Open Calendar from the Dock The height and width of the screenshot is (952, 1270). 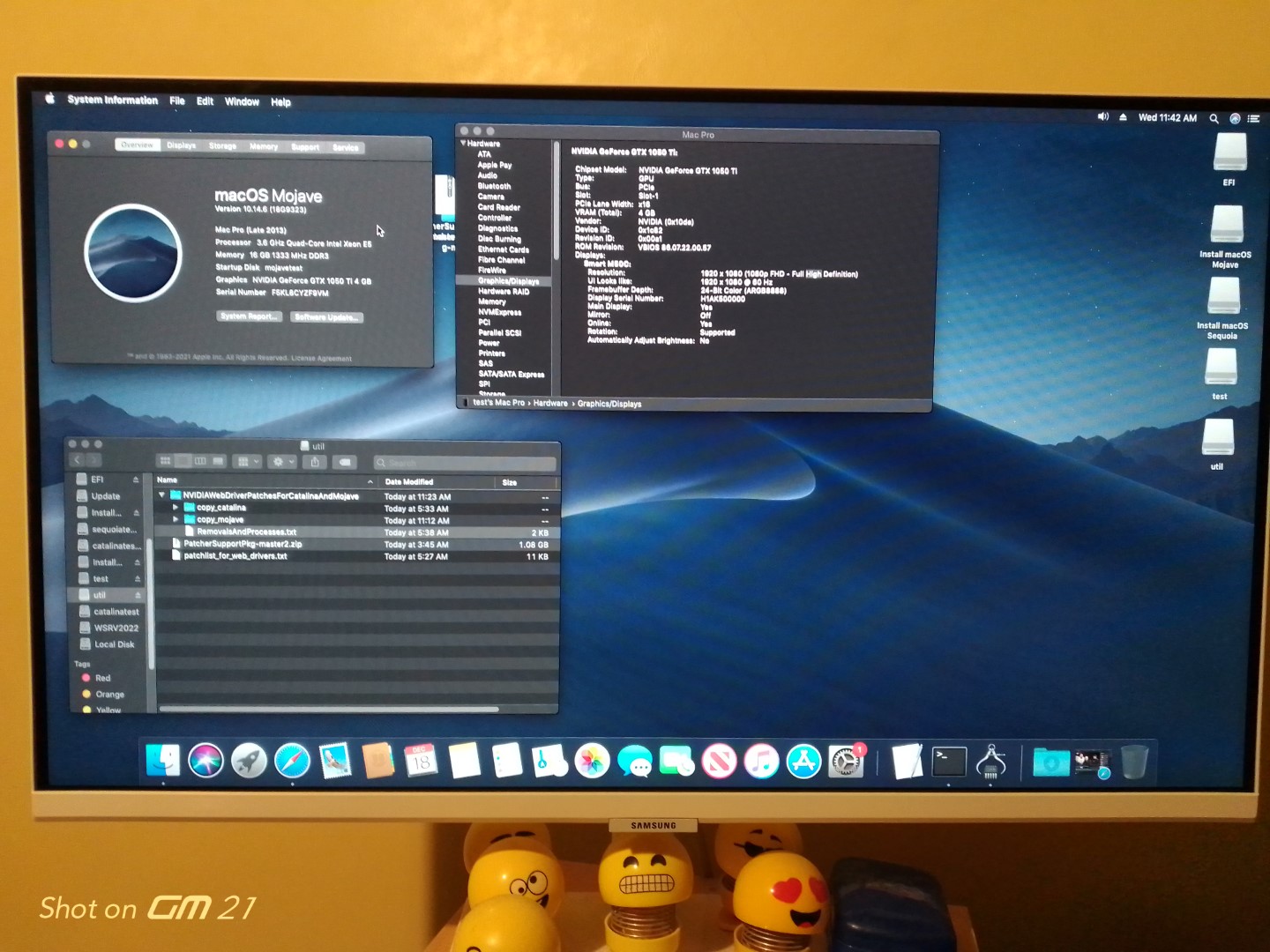[x=422, y=761]
